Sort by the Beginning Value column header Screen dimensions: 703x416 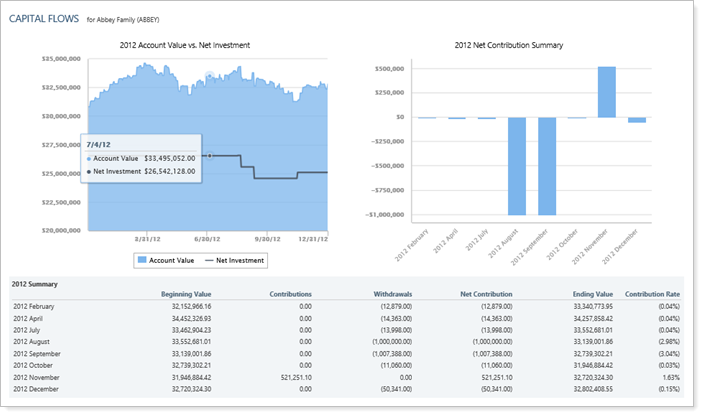click(184, 294)
